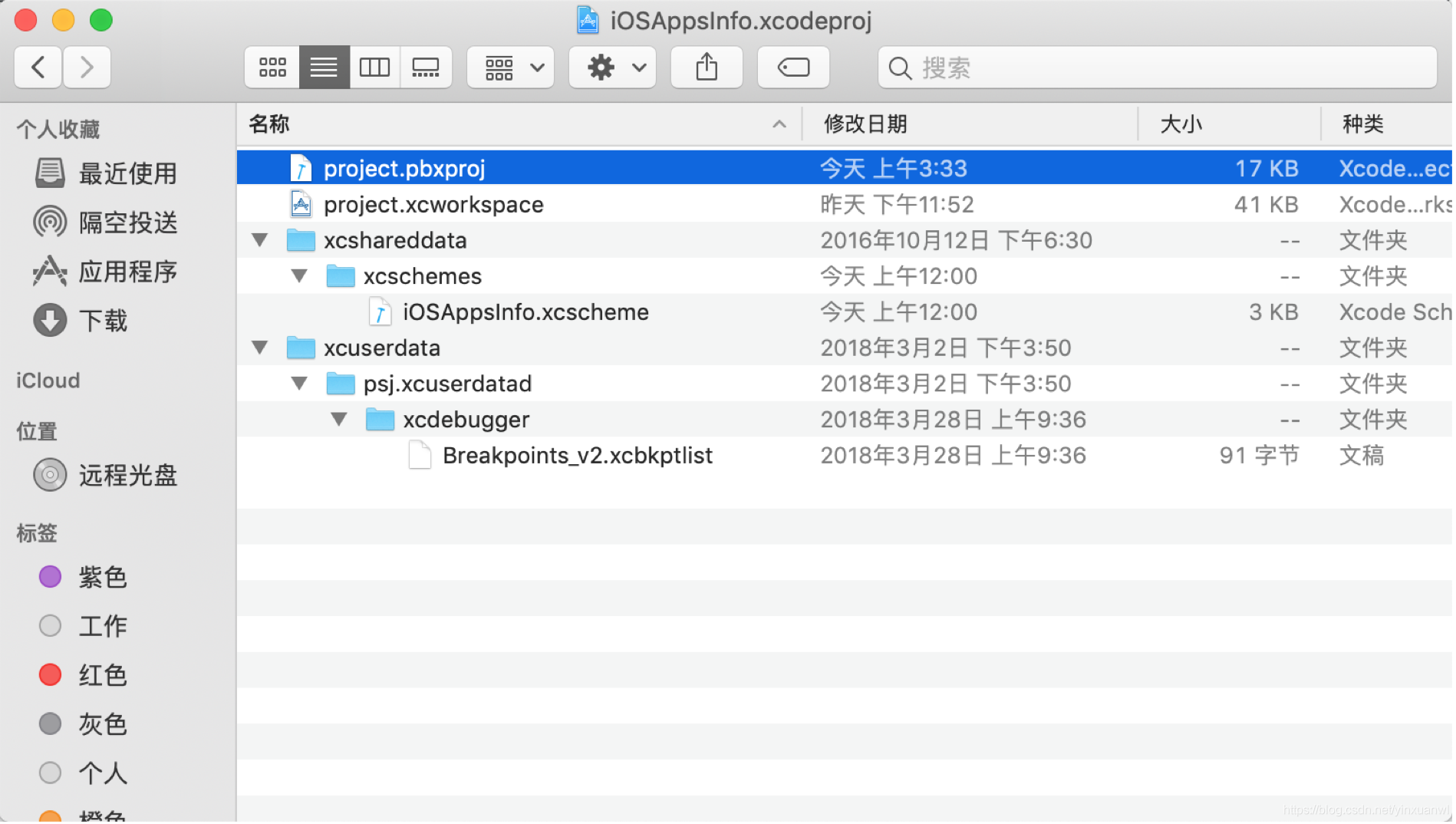Image resolution: width=1456 pixels, height=824 pixels.
Task: Collapse the psj.xcuserdatad folder
Action: tap(300, 384)
